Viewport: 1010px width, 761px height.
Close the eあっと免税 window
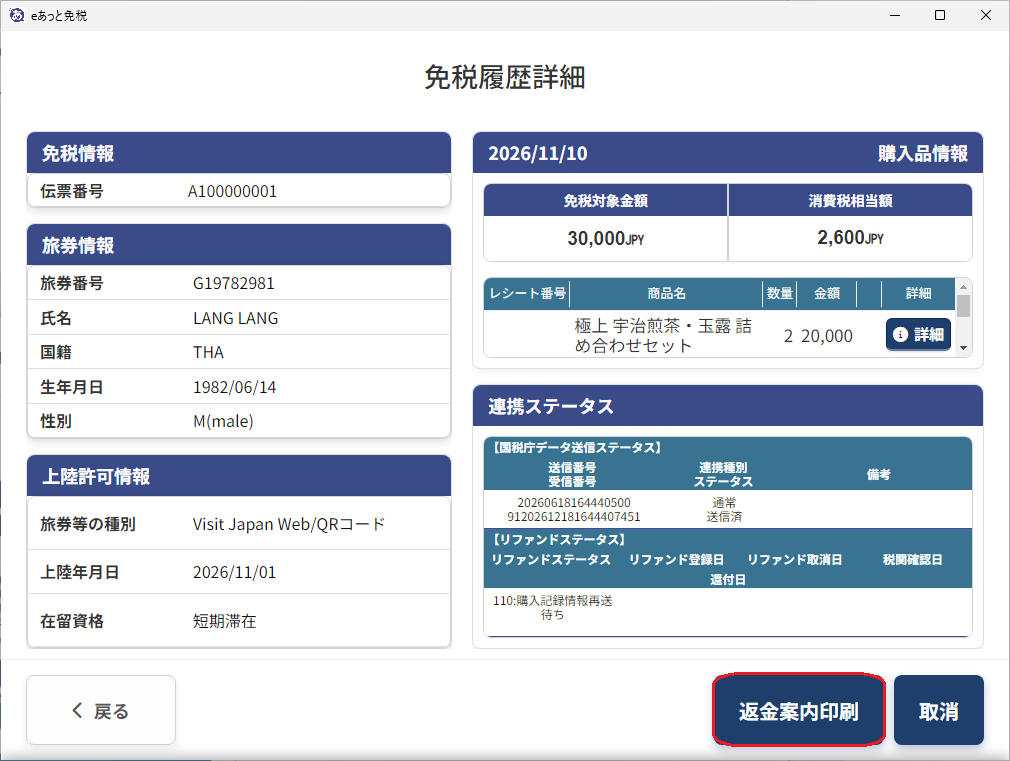tap(986, 15)
